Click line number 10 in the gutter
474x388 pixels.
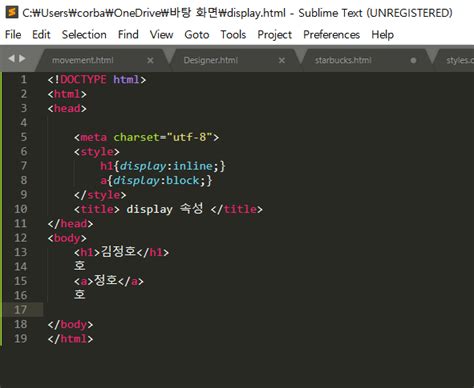(x=21, y=209)
